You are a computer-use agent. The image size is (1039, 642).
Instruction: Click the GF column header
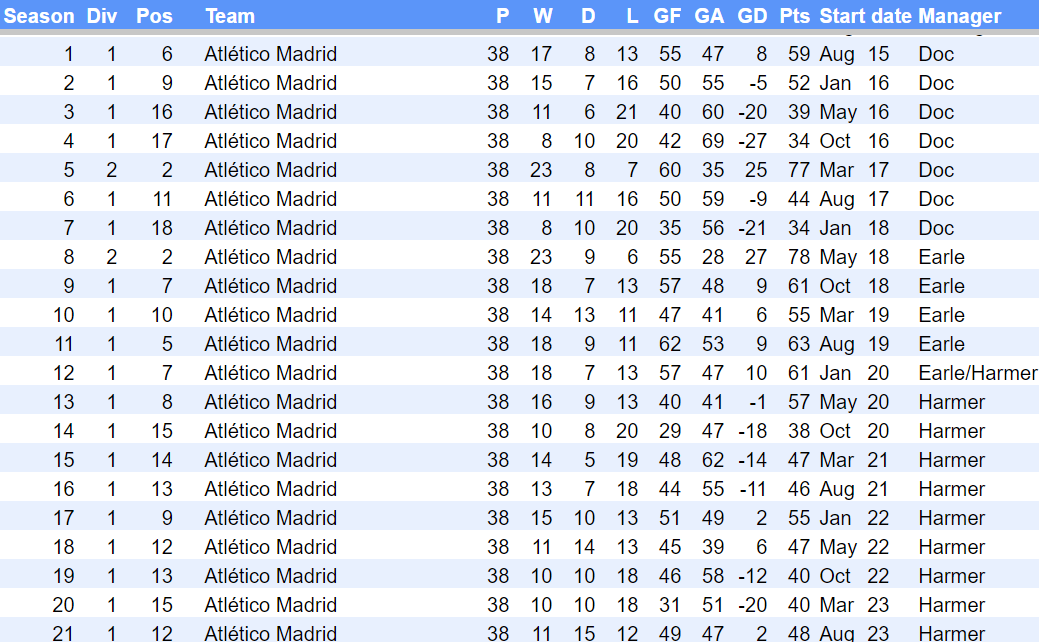[x=667, y=16]
